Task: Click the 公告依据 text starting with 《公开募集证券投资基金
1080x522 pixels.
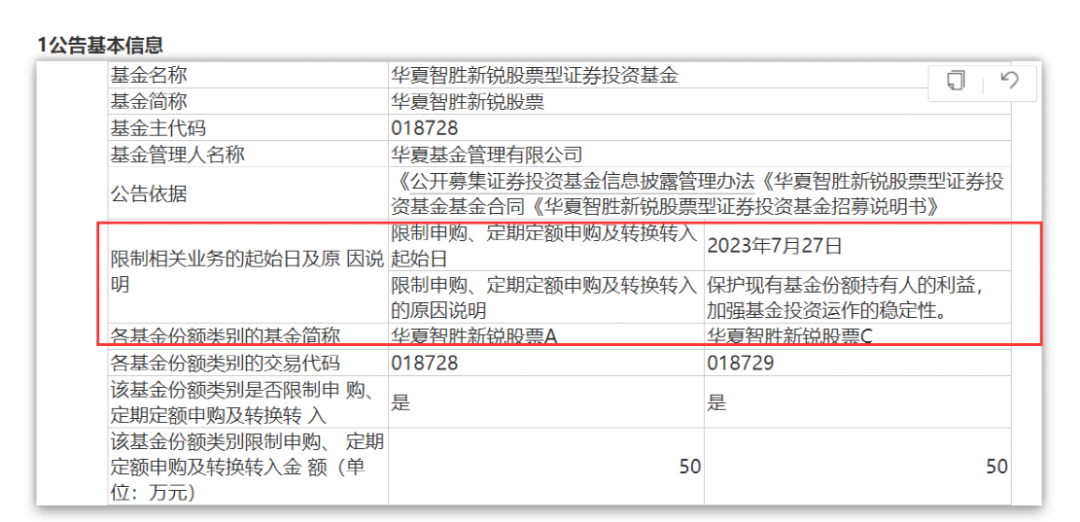Action: point(699,194)
